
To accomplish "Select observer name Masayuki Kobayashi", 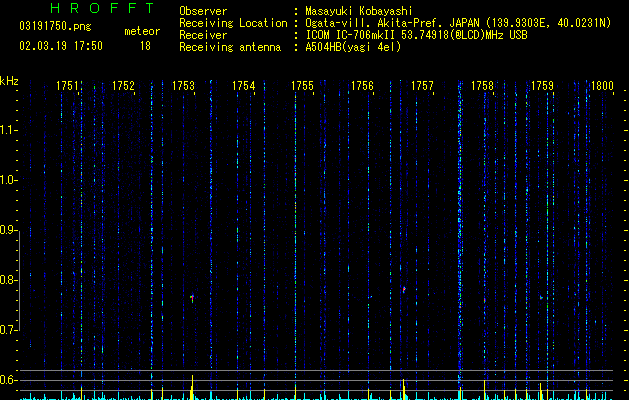I will point(359,11).
